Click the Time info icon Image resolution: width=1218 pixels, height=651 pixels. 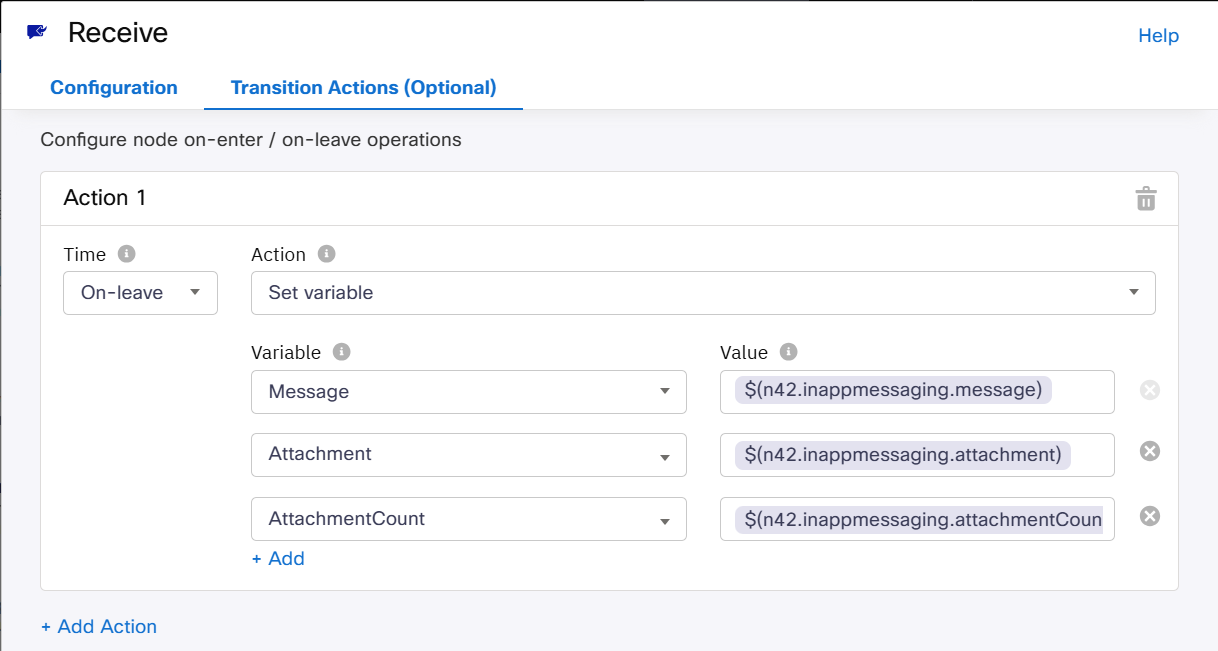point(126,254)
